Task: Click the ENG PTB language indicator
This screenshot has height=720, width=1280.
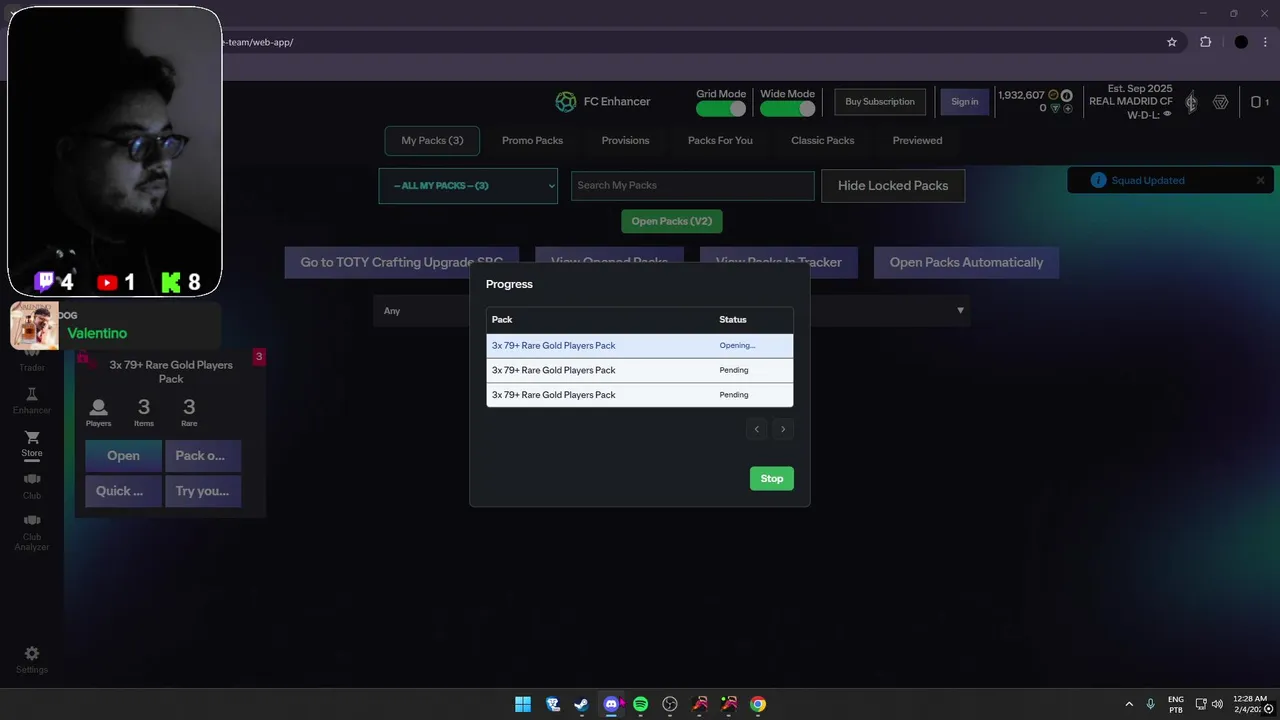Action: pyautogui.click(x=1176, y=704)
